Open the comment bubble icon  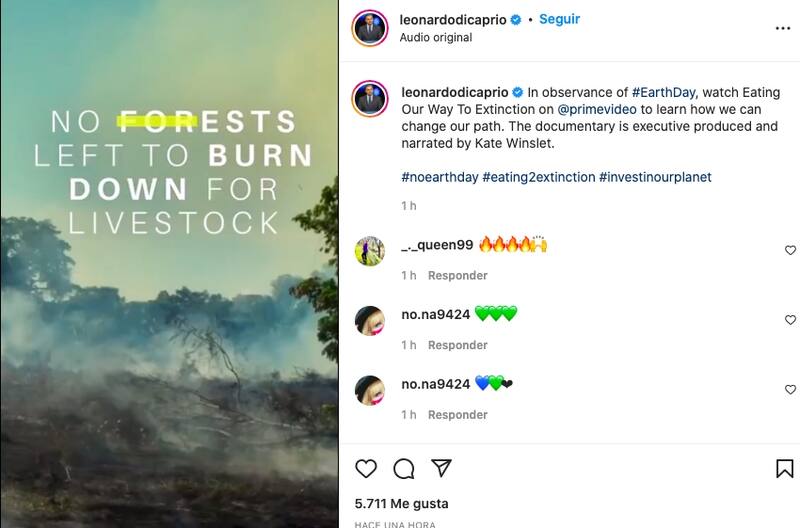(404, 468)
